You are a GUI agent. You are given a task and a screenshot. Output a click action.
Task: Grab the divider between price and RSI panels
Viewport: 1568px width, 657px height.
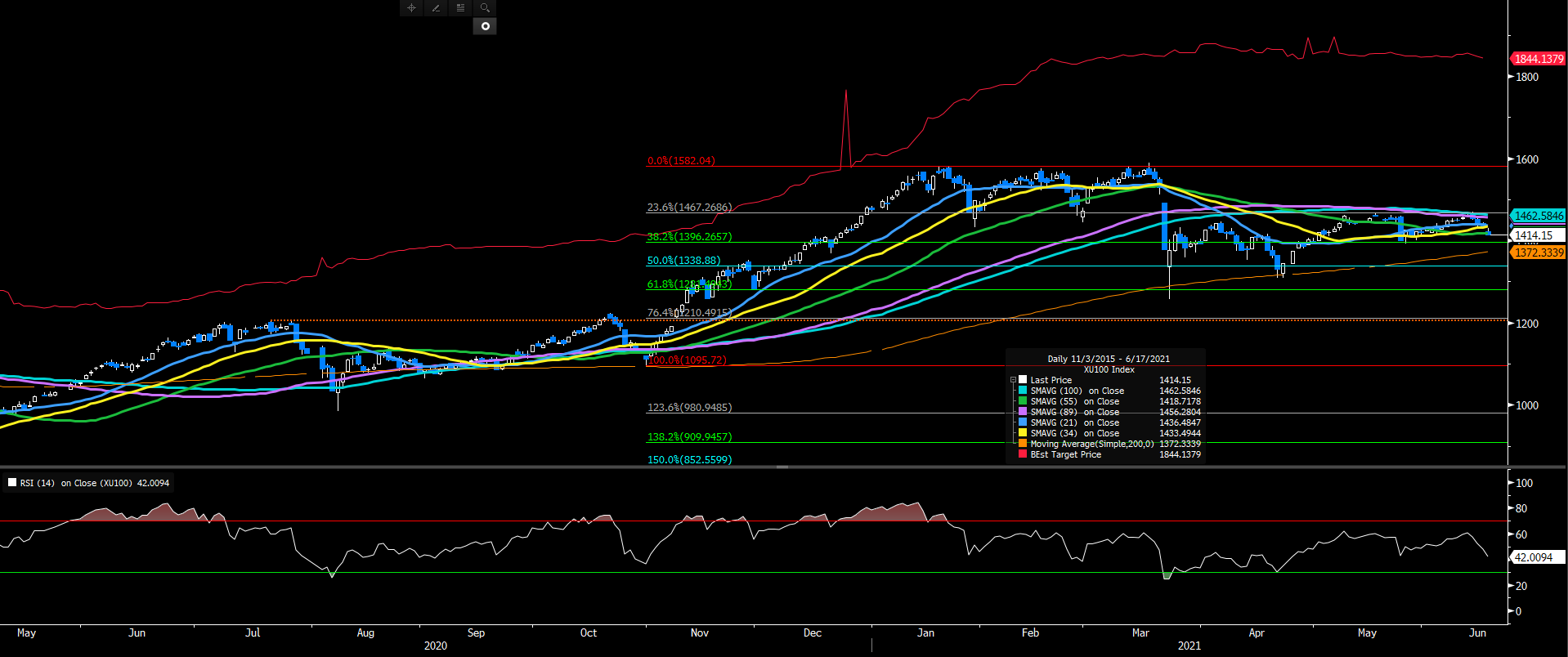tap(782, 467)
